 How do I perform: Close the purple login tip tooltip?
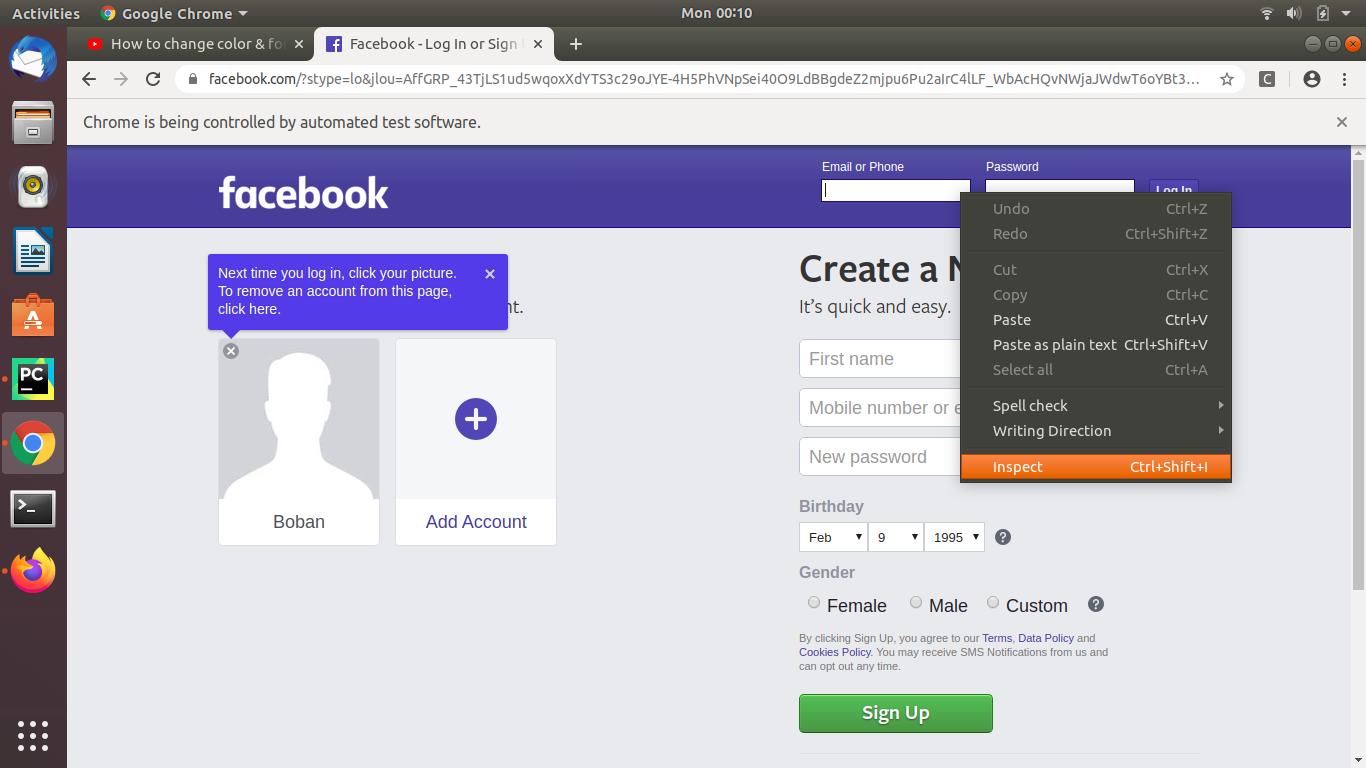[x=490, y=274]
